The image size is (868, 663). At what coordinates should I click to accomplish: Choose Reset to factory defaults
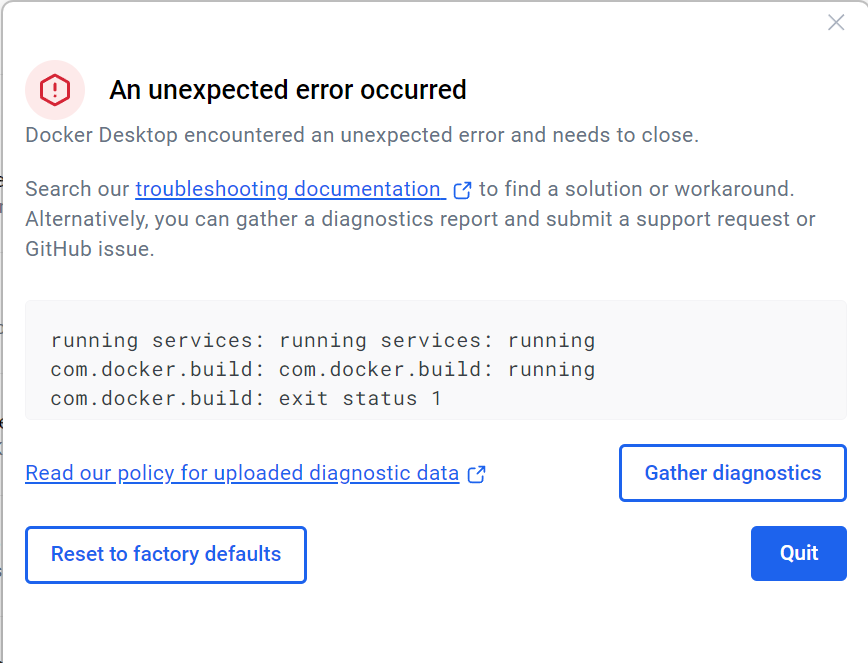[166, 554]
